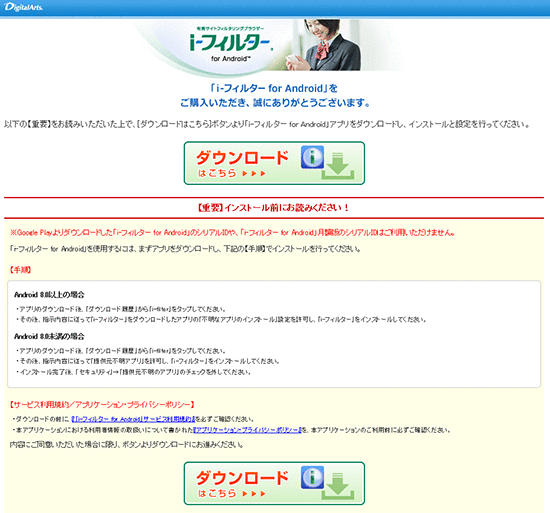Screen dimensions: 550x513
Task: Click the red ※Google Play warning line
Action: tap(233, 232)
